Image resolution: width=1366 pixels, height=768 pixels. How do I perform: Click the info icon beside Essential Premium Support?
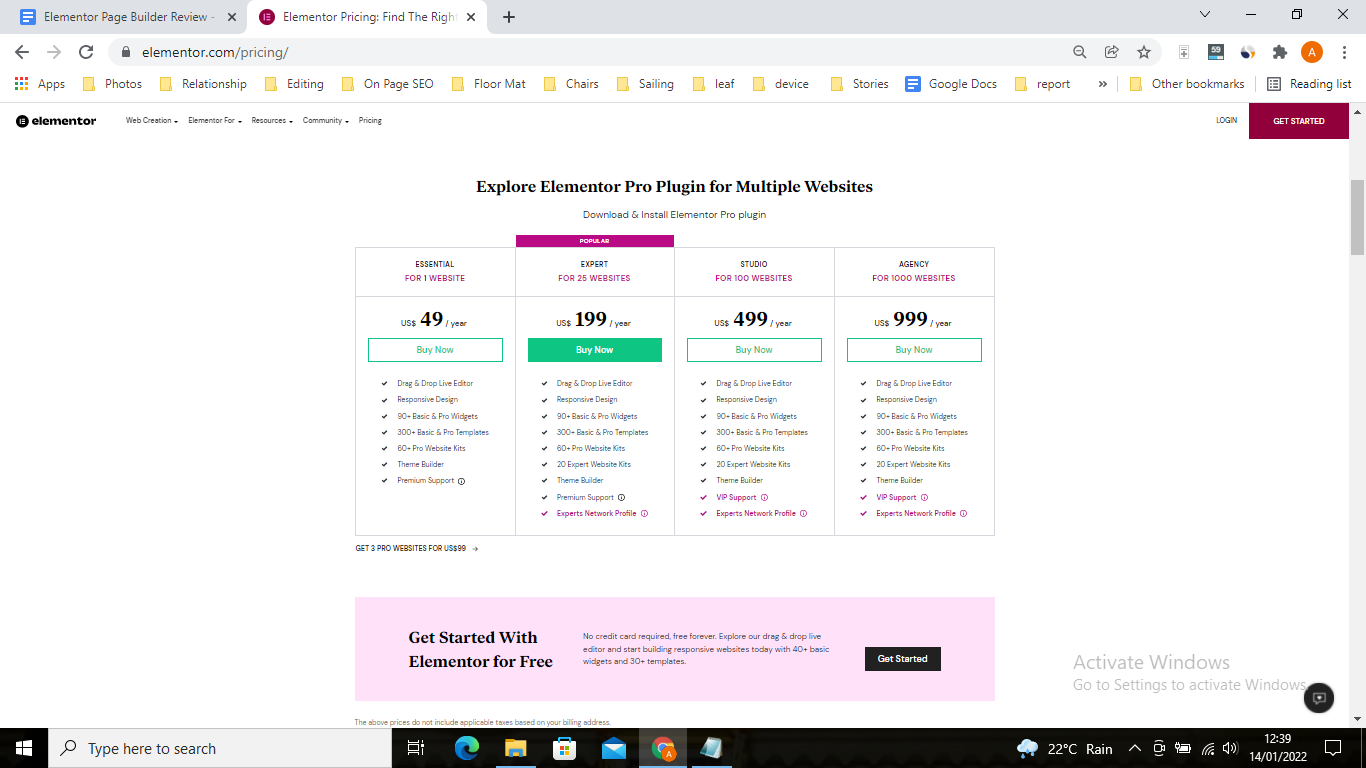coord(461,481)
